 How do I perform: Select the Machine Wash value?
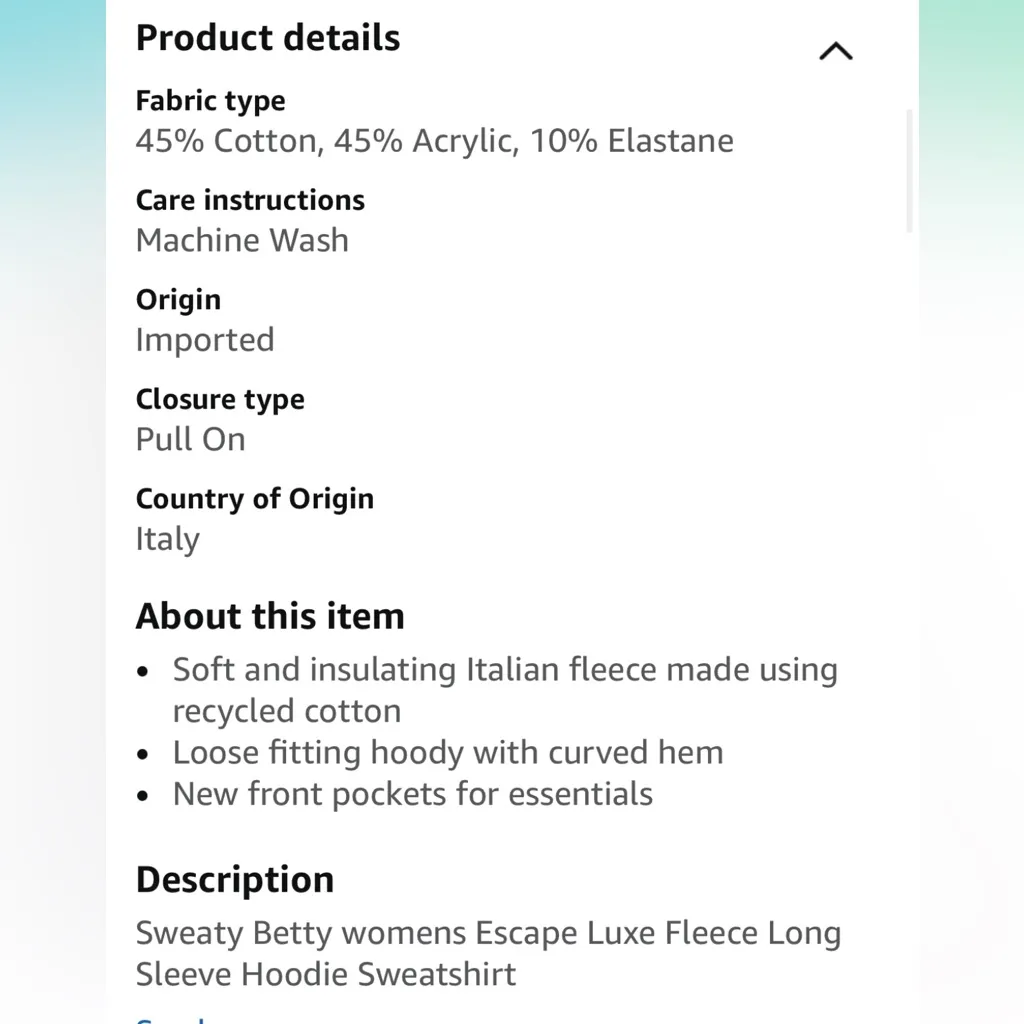[242, 241]
